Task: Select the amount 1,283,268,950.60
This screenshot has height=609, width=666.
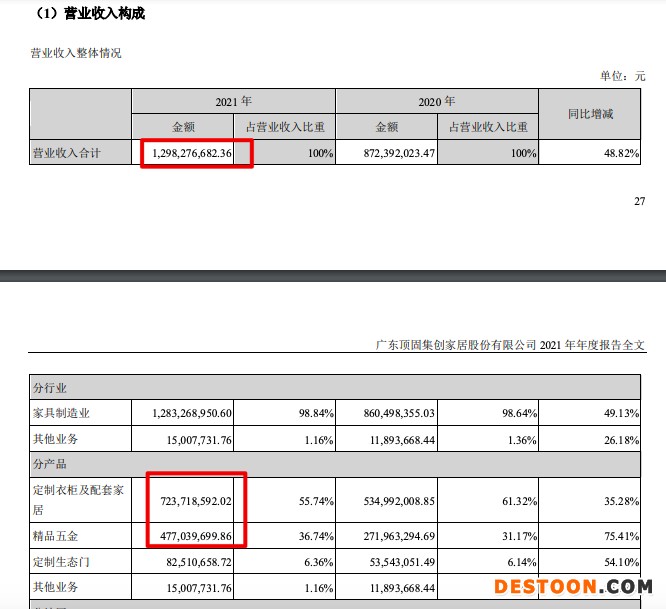Action: pos(192,413)
